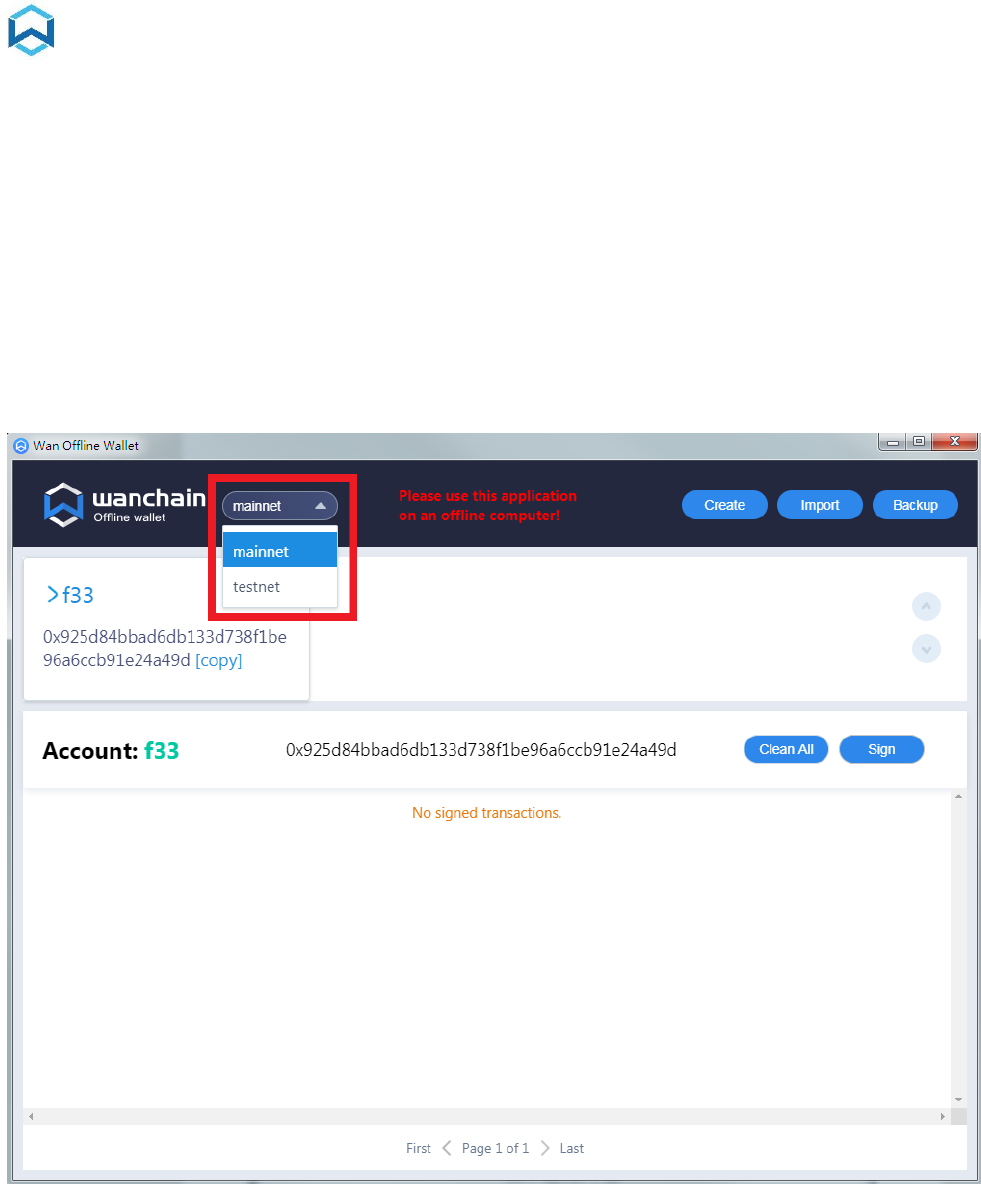Select mainnet from the network list
981x1184 pixels.
(279, 551)
